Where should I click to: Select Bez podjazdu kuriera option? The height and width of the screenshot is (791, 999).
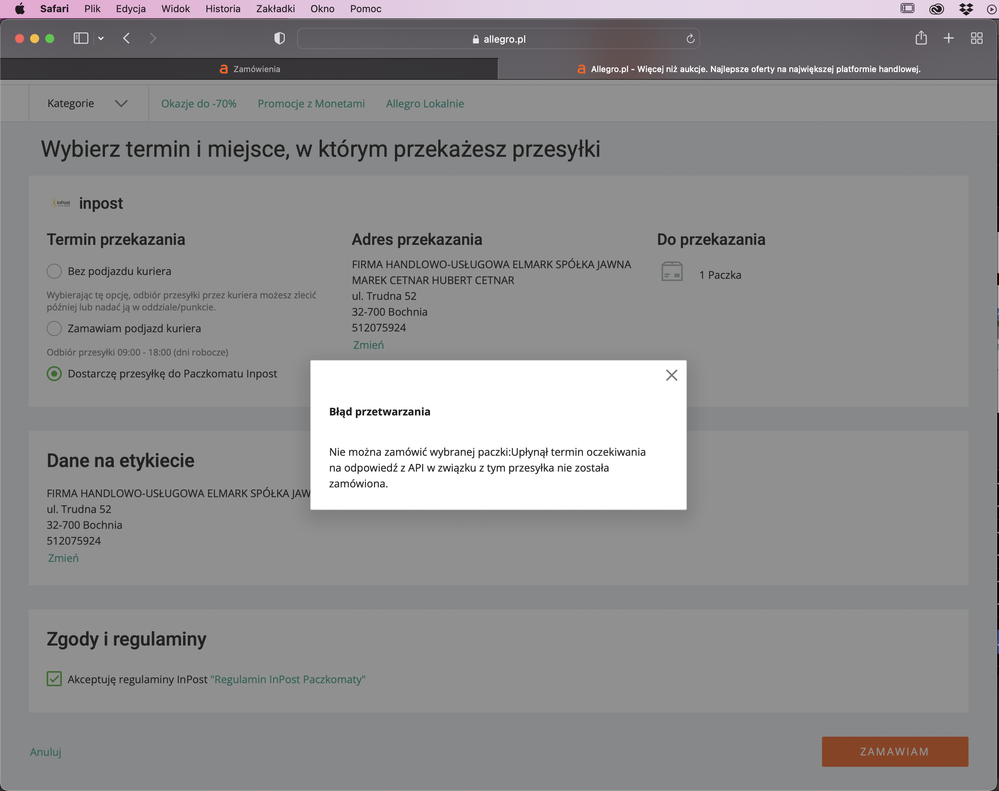(54, 271)
